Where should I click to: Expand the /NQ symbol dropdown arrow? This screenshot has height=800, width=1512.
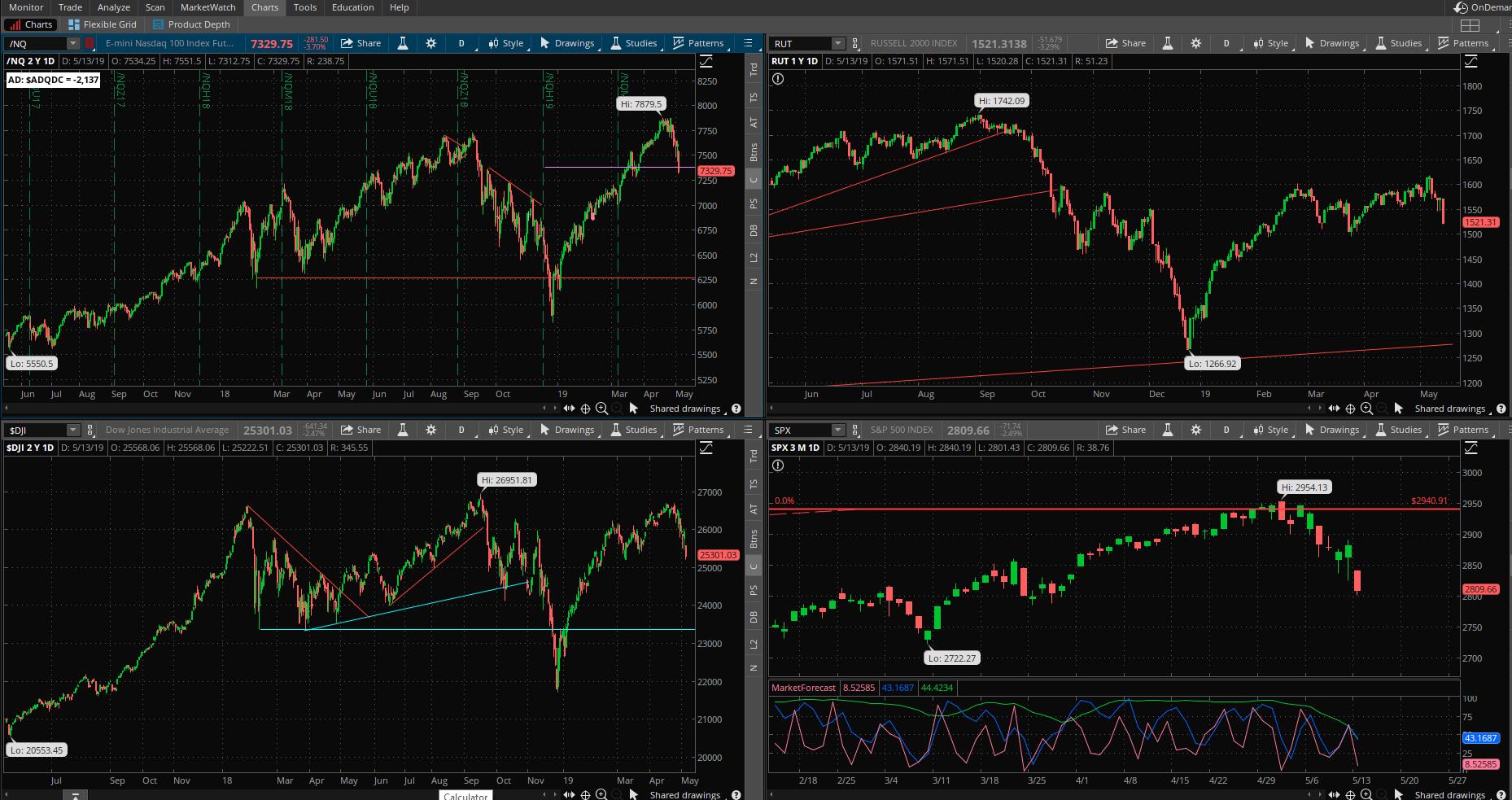point(72,43)
